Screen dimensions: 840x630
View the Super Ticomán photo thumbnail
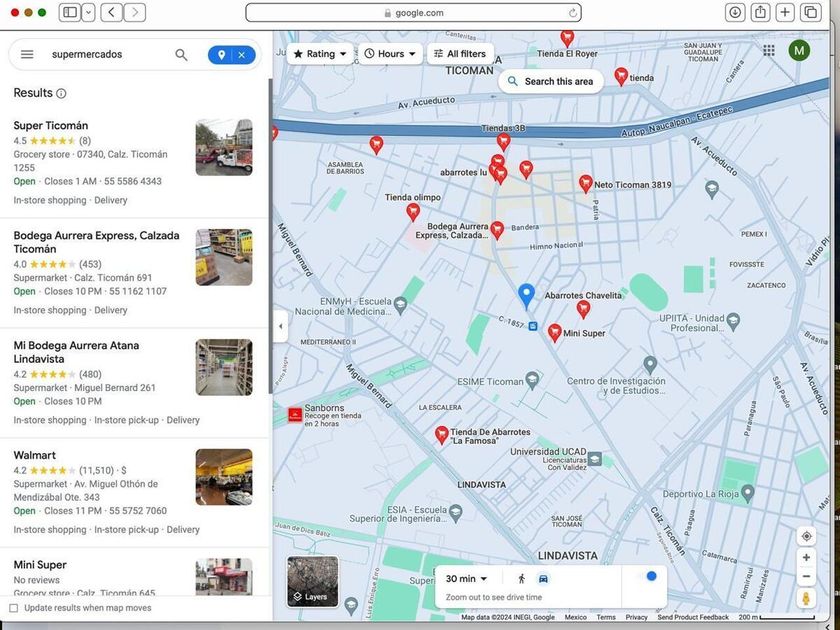pos(224,147)
